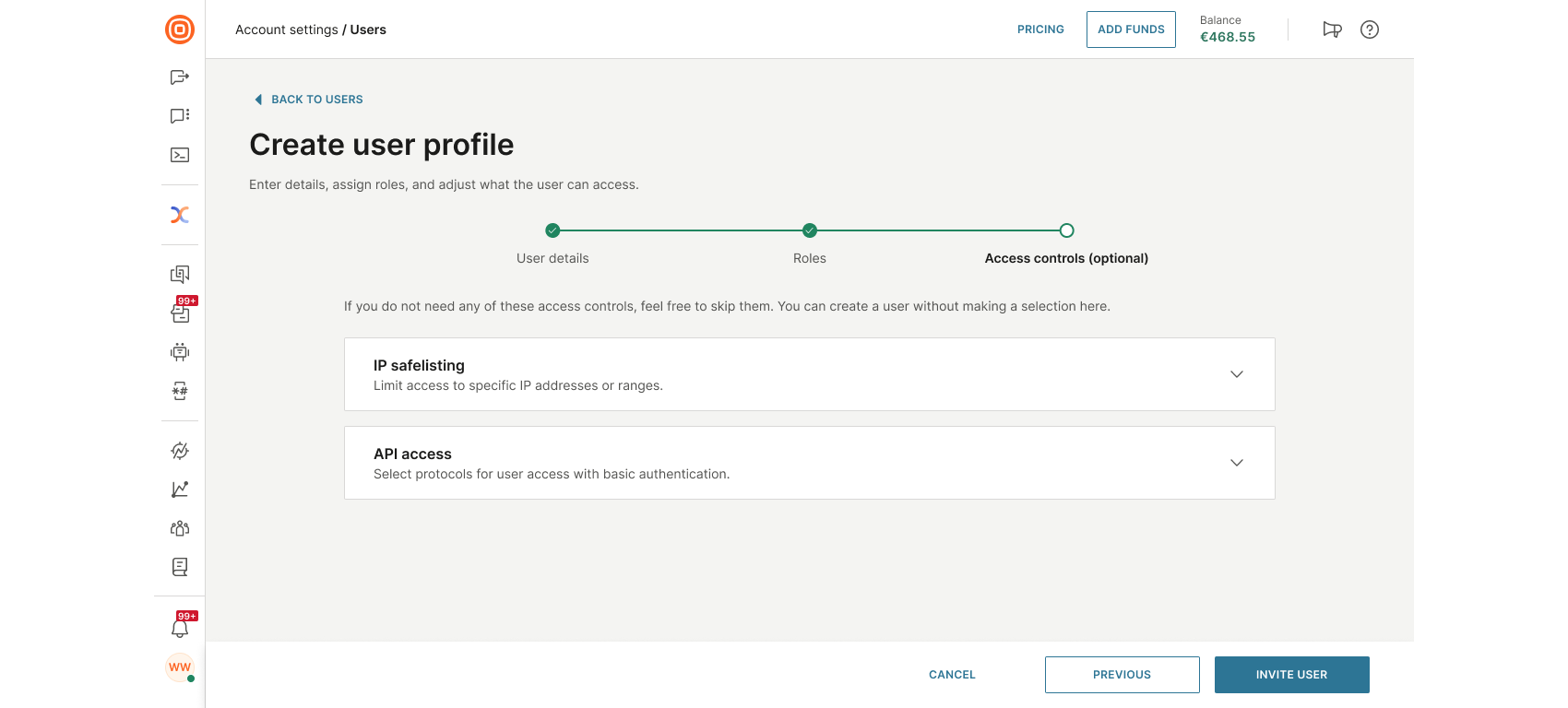Click the PRICING link
This screenshot has width=1568, height=708.
[1040, 29]
